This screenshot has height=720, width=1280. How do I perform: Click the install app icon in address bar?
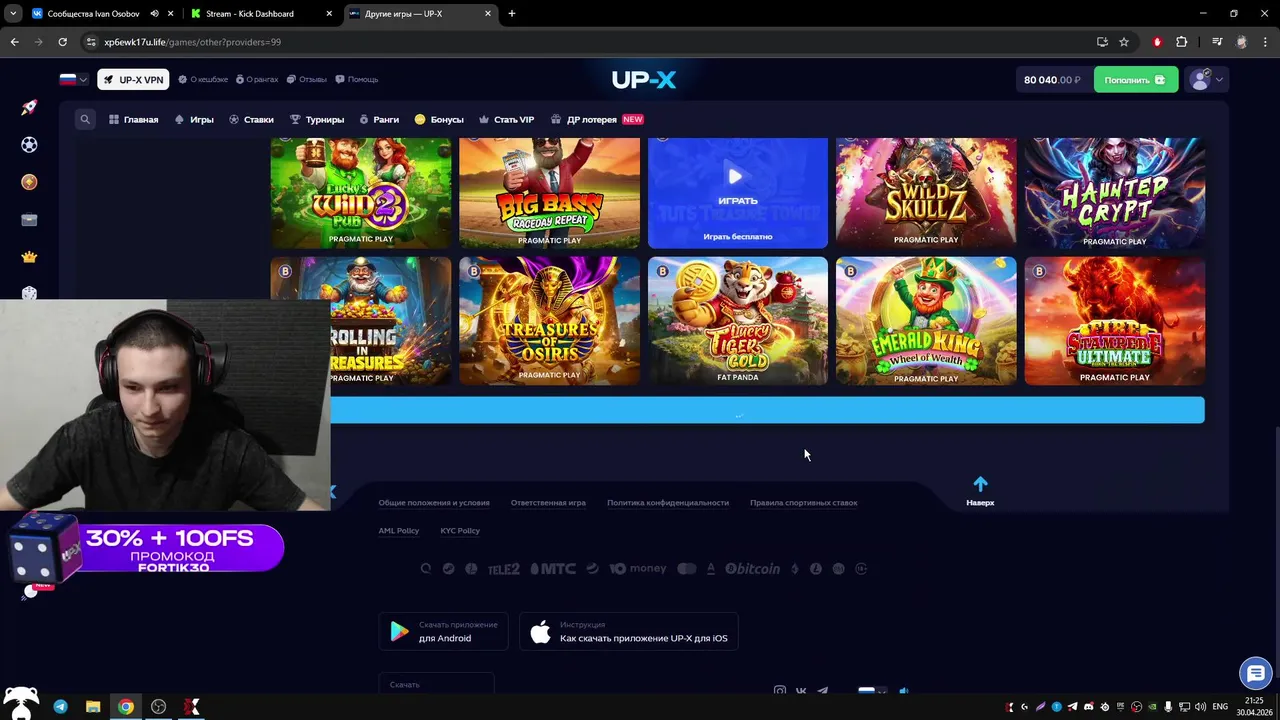tap(1102, 42)
